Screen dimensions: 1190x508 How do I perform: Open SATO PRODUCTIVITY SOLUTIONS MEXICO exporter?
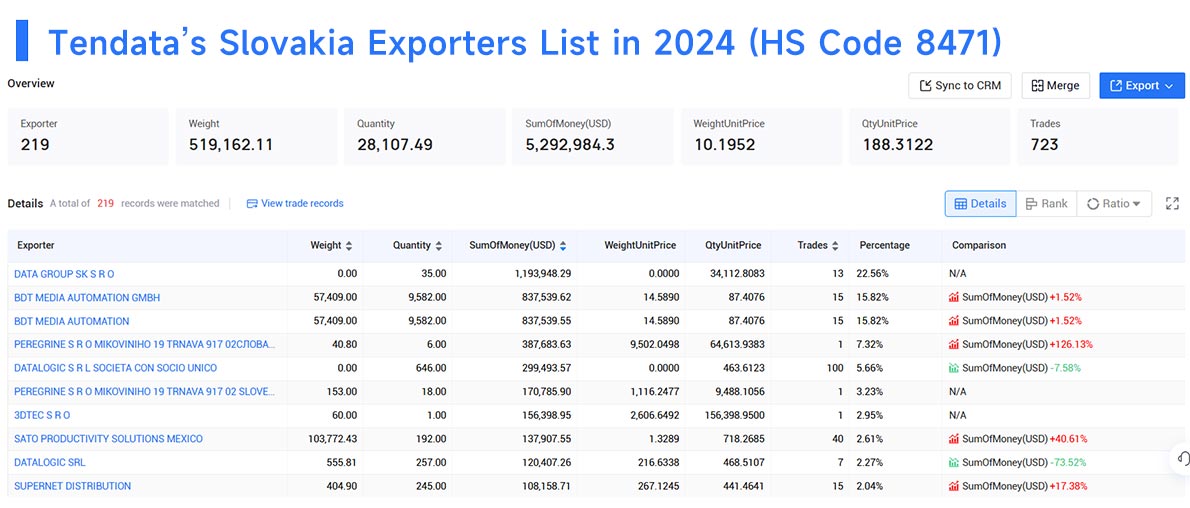(x=109, y=439)
